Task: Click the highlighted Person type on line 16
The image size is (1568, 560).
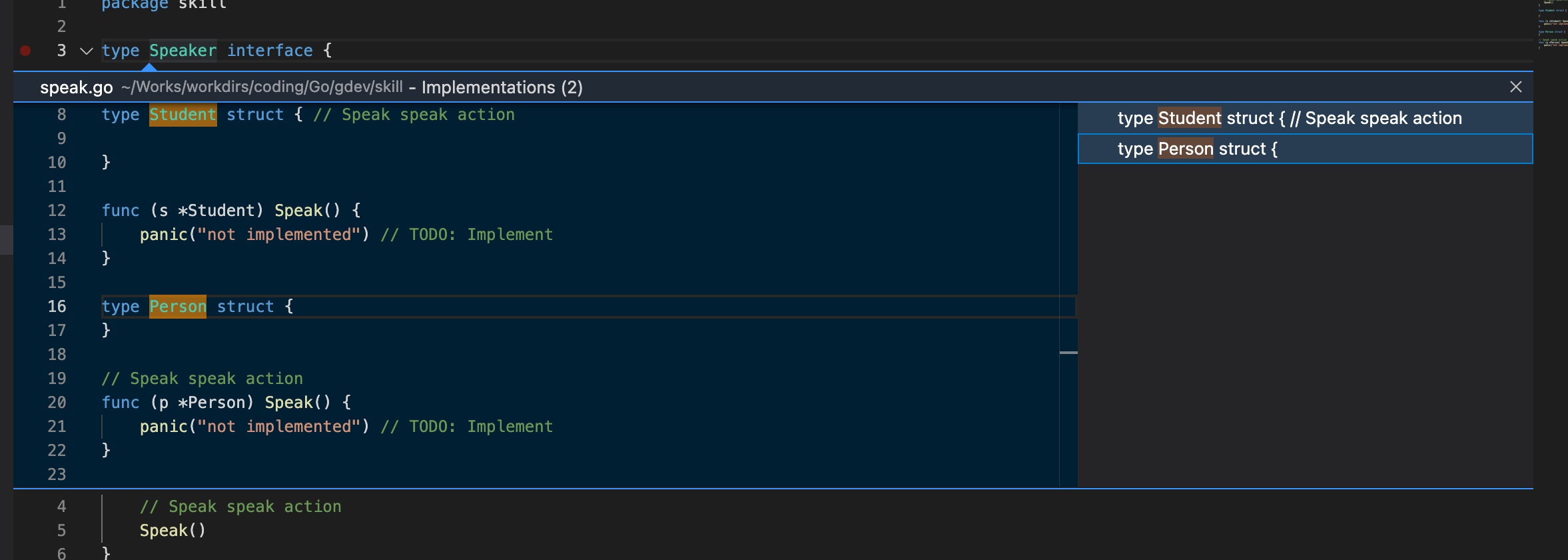Action: (x=177, y=307)
